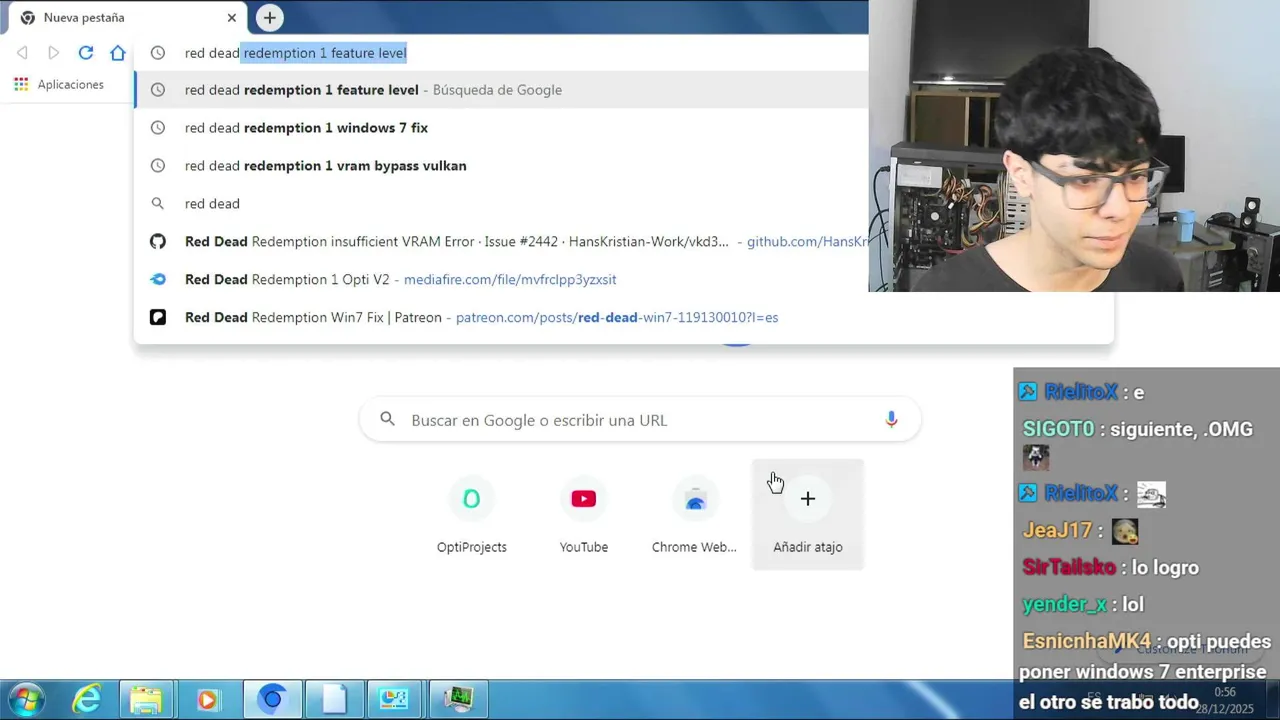The width and height of the screenshot is (1280, 720).
Task: Click the magnifier icon beside 'red dead'
Action: tap(157, 204)
